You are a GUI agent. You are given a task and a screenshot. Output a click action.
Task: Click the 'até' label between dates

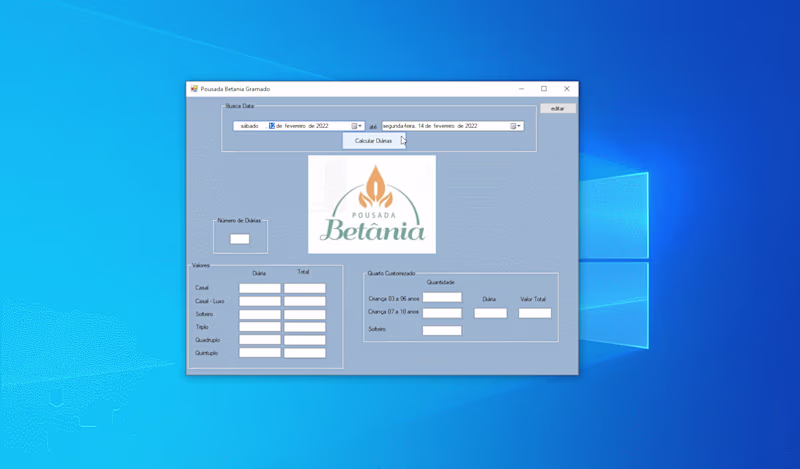(x=373, y=127)
